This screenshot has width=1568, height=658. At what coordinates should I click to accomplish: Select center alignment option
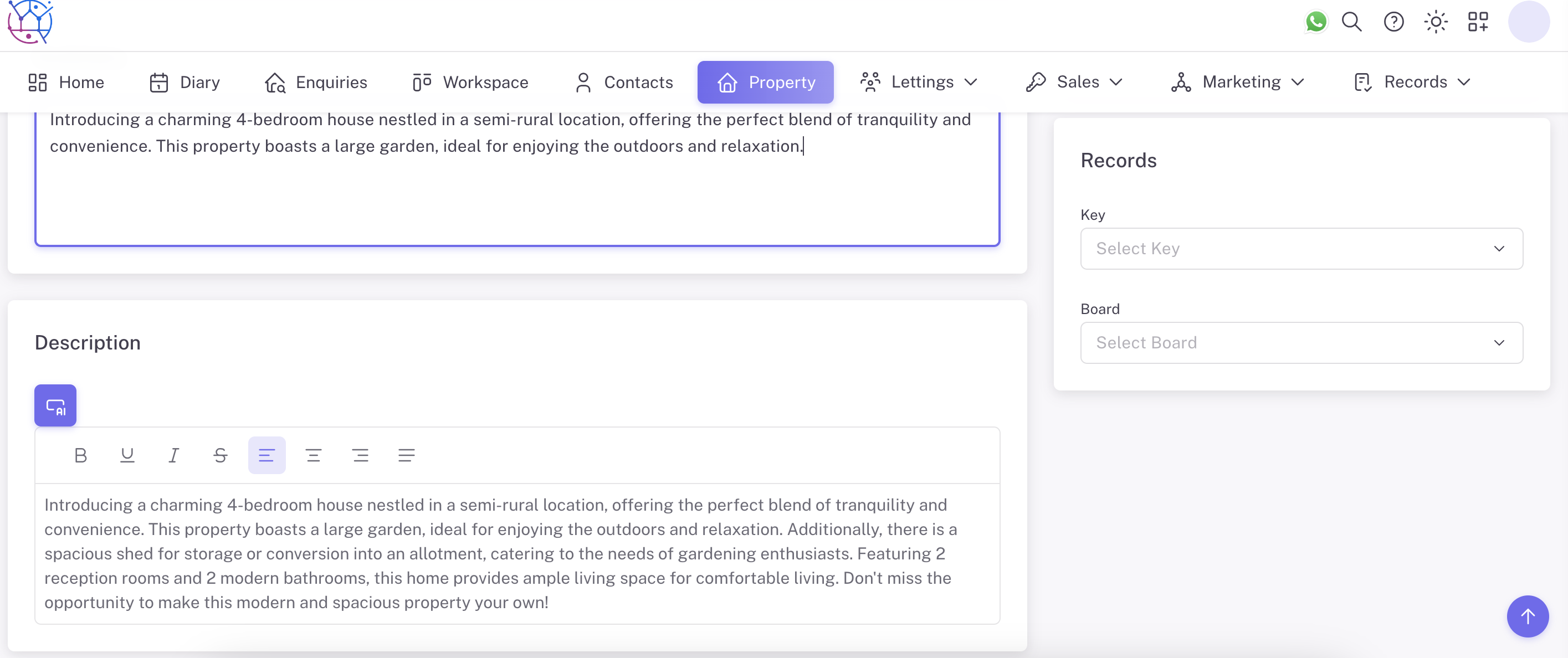(314, 455)
